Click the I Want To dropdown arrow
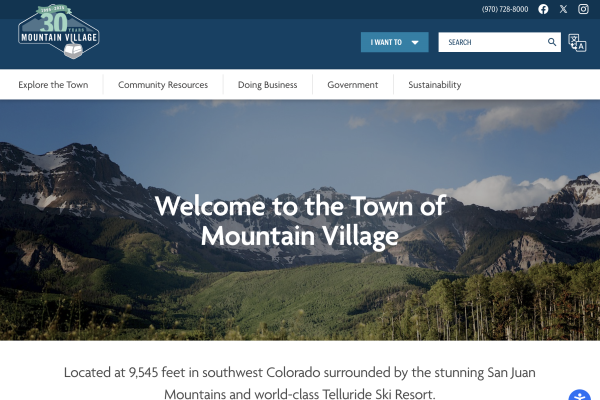Image resolution: width=600 pixels, height=400 pixels. pos(415,42)
